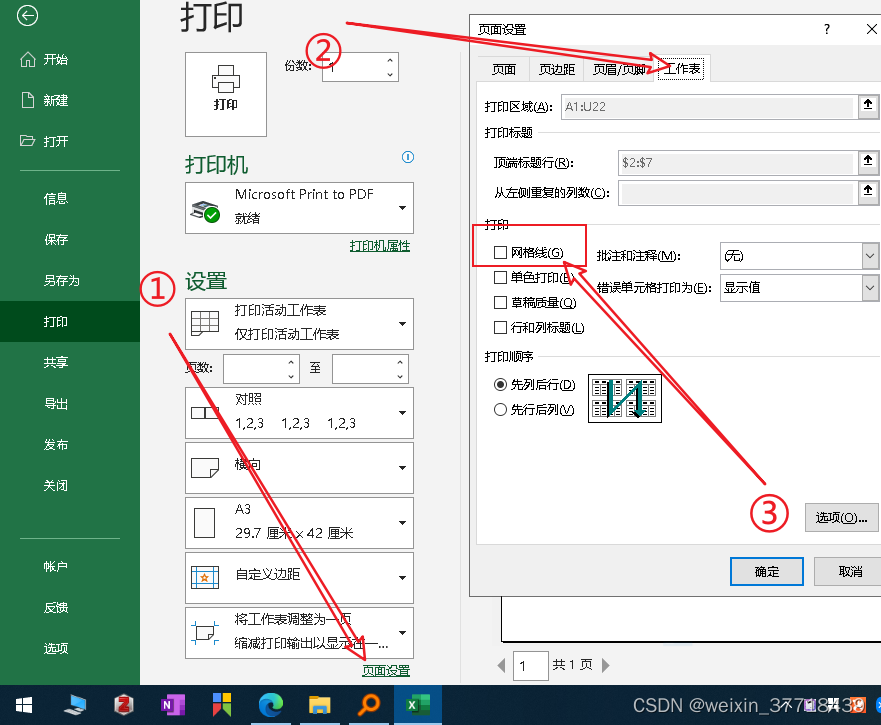Open the colorful squares app in taskbar
This screenshot has width=881, height=725.
click(222, 705)
